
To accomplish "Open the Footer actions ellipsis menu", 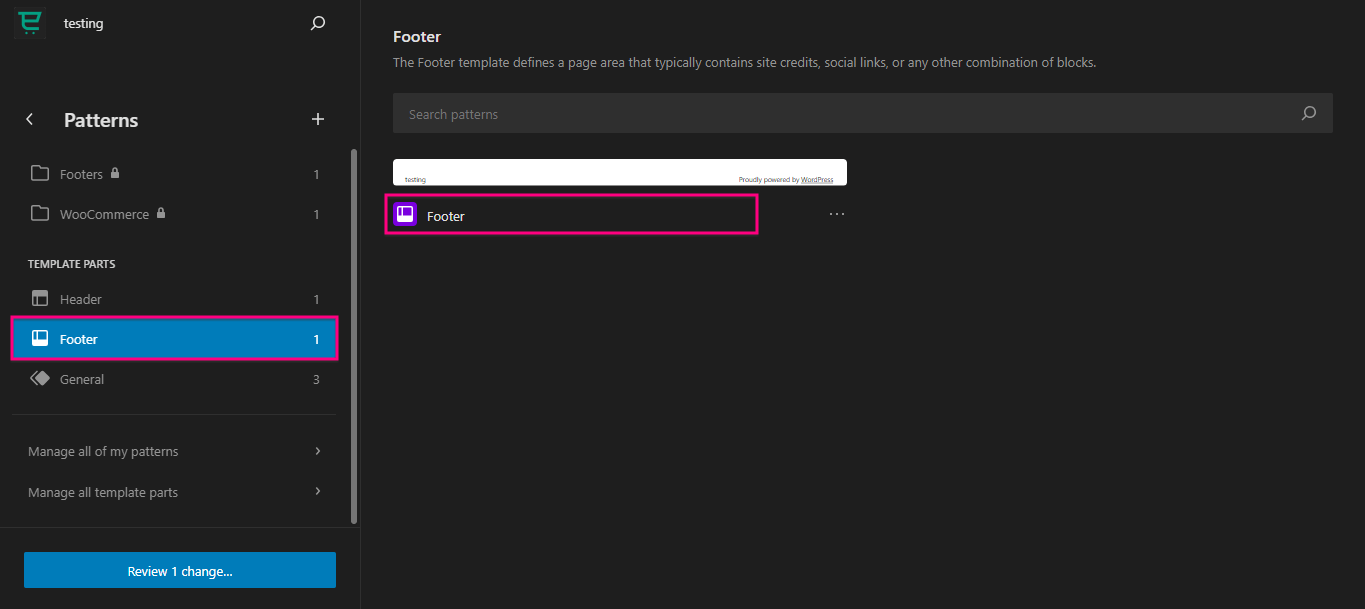I will pos(837,214).
